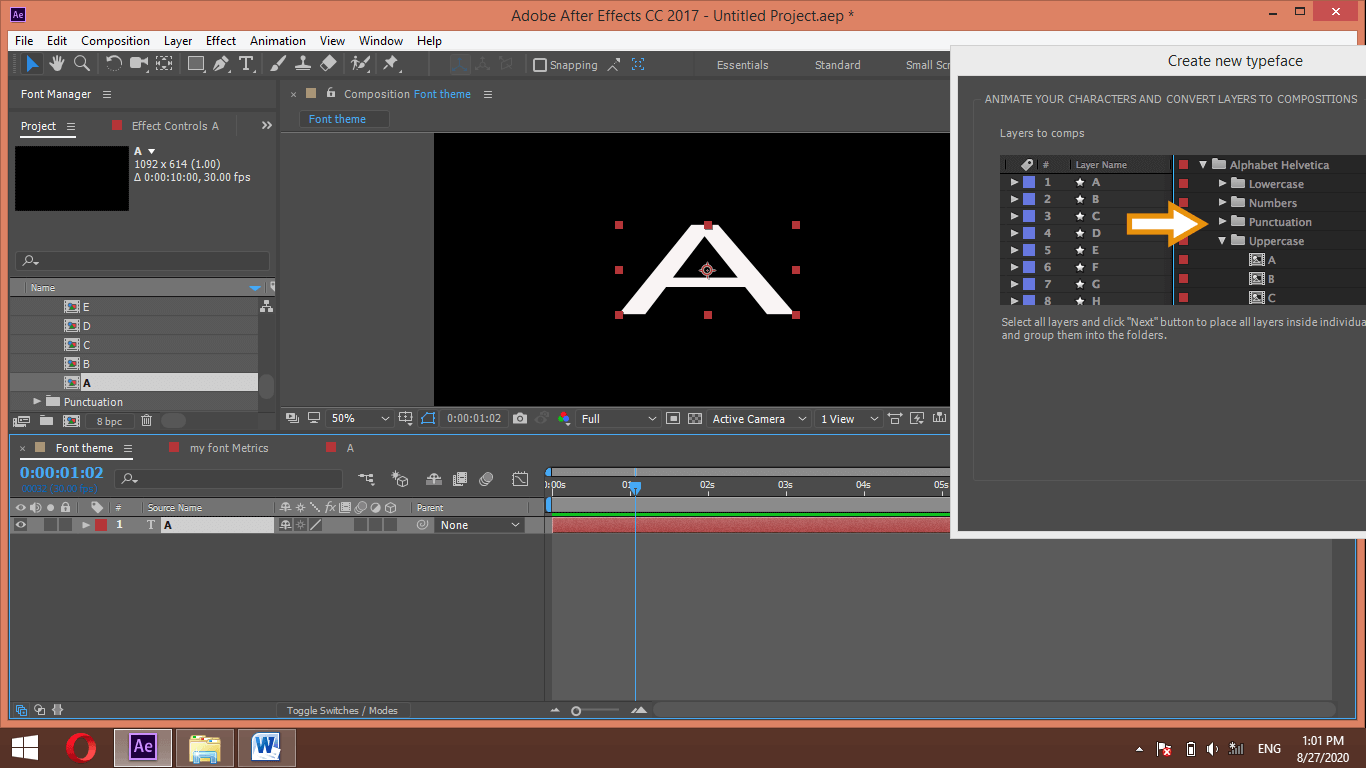The width and height of the screenshot is (1366, 768).
Task: Open the Parent dropdown set to None
Action: 480,525
